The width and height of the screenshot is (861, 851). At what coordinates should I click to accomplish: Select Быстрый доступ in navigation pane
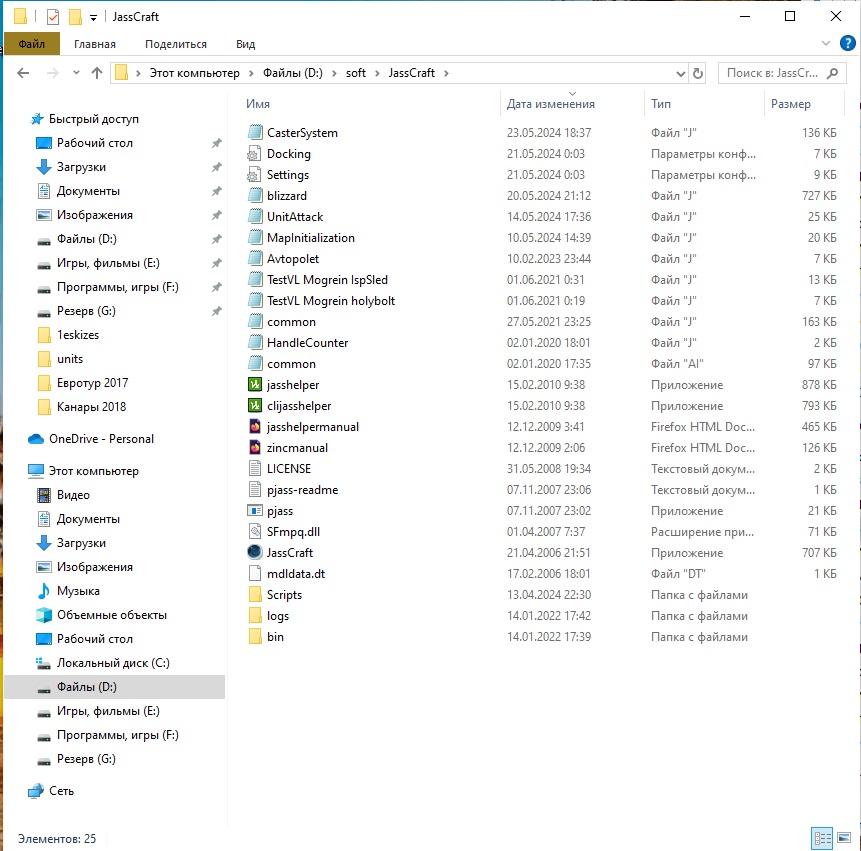tap(93, 119)
